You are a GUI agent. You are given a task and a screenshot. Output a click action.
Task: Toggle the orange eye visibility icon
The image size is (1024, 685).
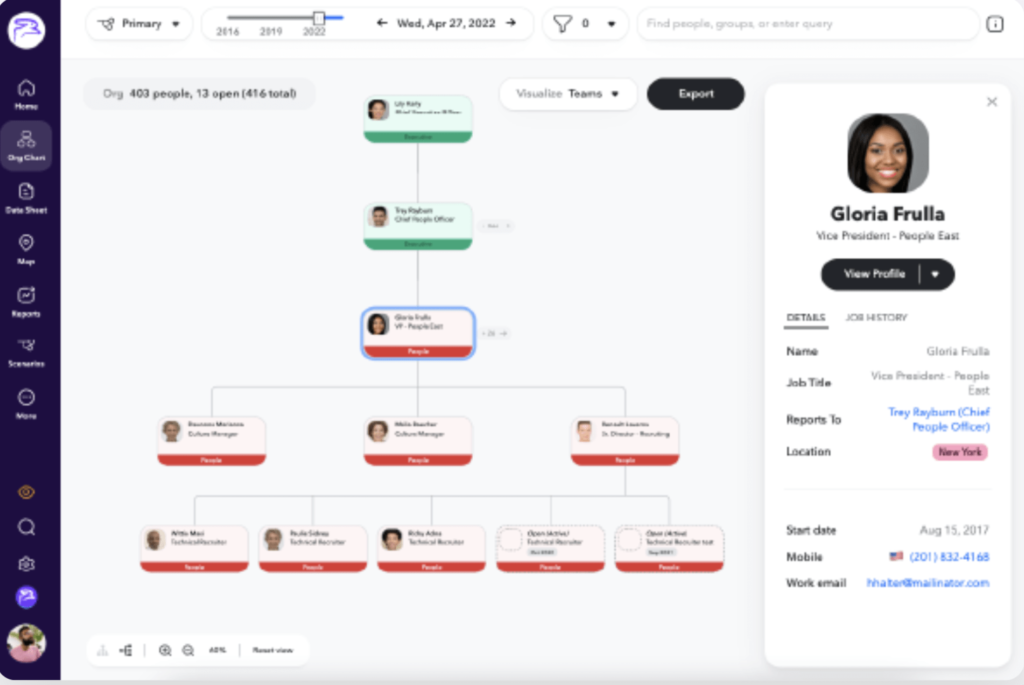26,492
